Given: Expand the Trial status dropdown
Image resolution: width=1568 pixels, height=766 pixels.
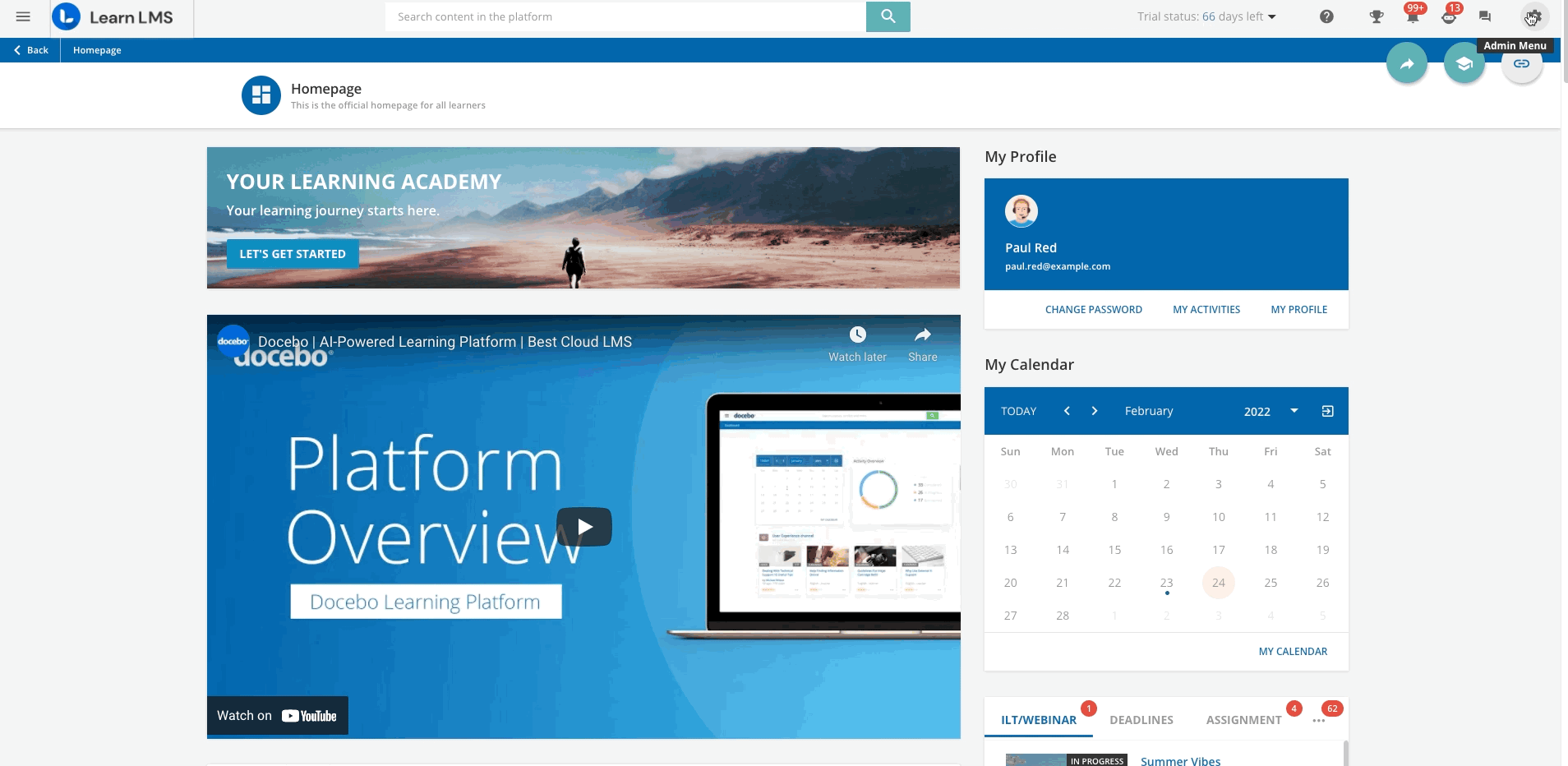Looking at the screenshot, I should click(x=1272, y=16).
